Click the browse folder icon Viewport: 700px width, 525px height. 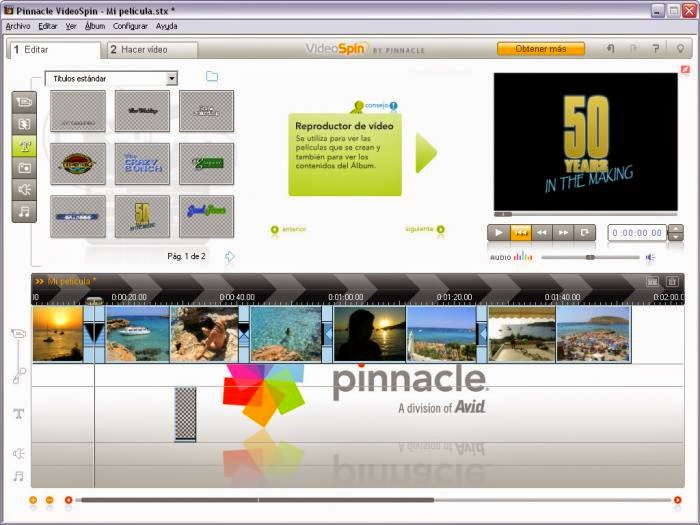coord(212,76)
